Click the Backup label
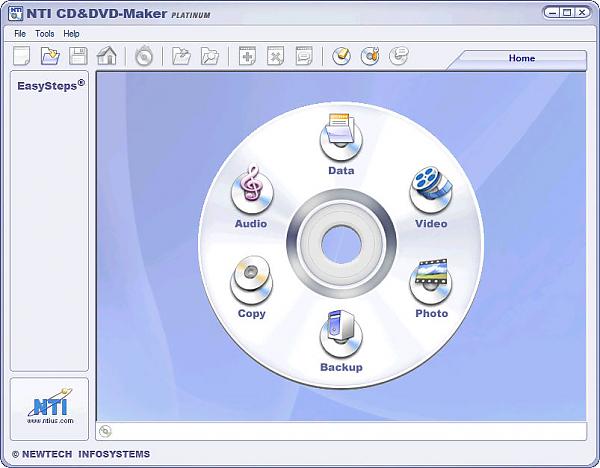The width and height of the screenshot is (600, 468). coord(341,367)
